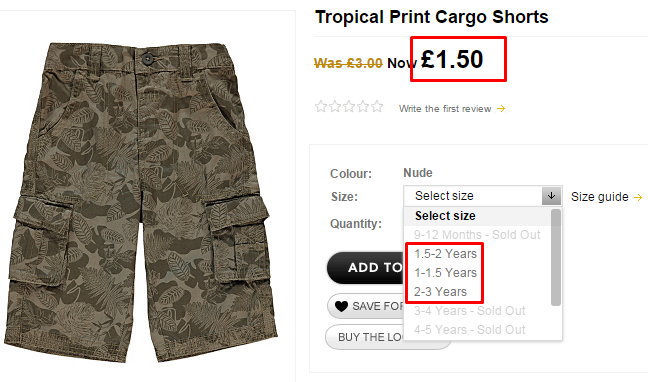This screenshot has width=648, height=382.
Task: Click the size list scrollbar thumb
Action: click(x=556, y=257)
